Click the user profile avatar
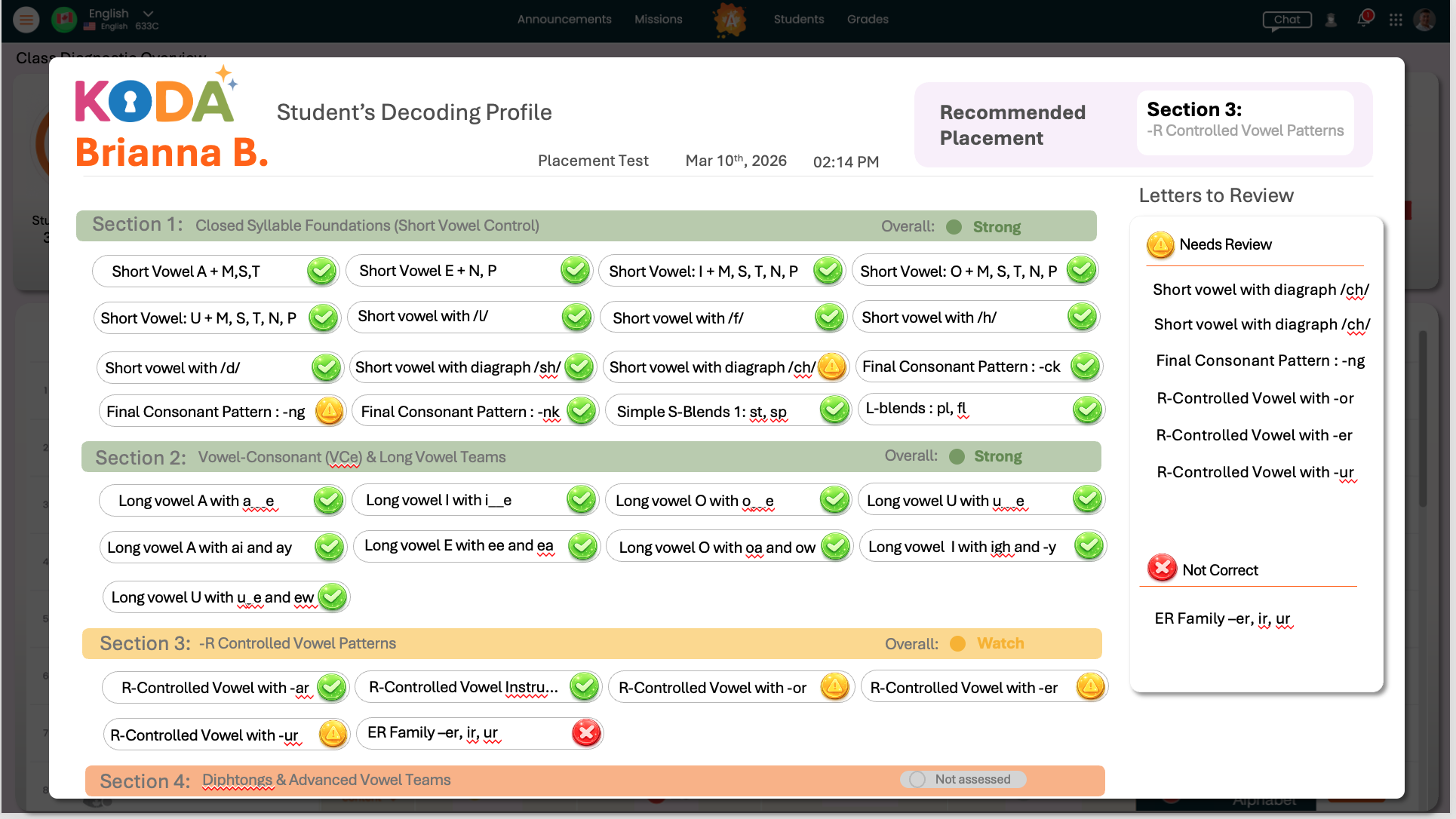1456x819 pixels. coord(1424,20)
